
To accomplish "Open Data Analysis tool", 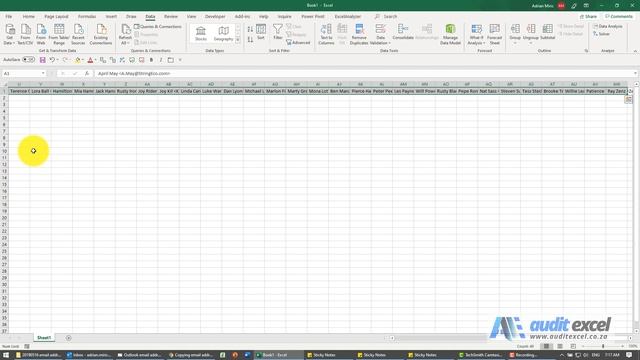I will (x=608, y=27).
